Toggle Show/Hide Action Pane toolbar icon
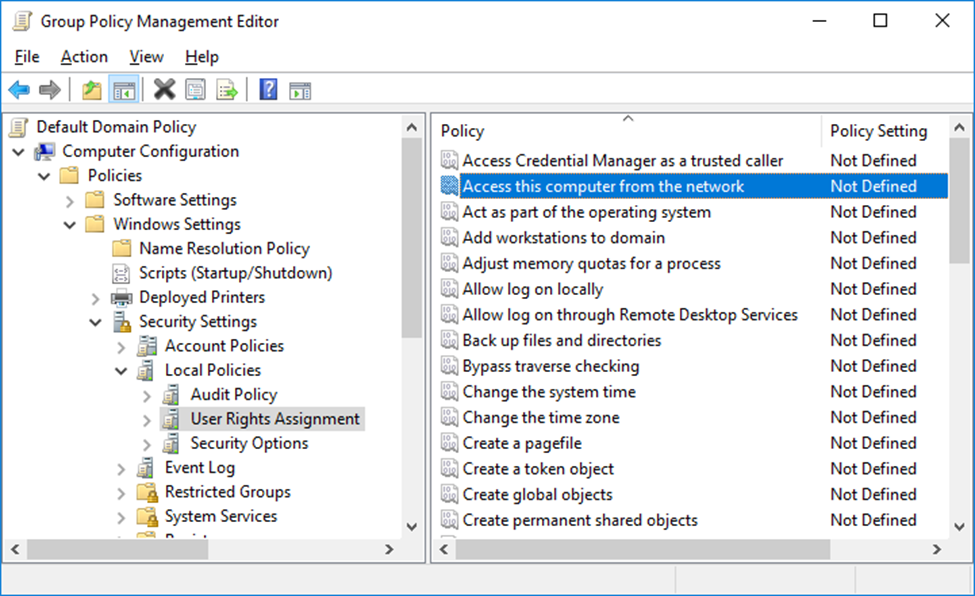The height and width of the screenshot is (596, 975). point(300,91)
